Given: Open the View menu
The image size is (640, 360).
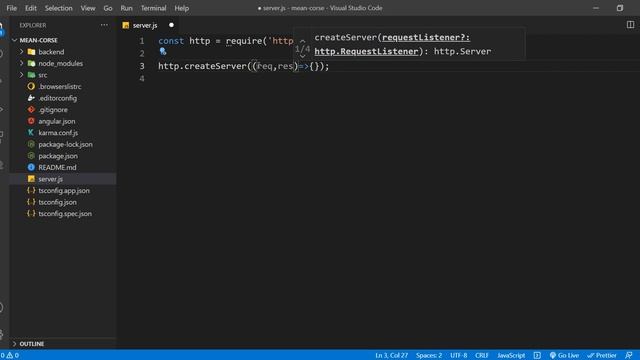Looking at the screenshot, I should (x=88, y=8).
